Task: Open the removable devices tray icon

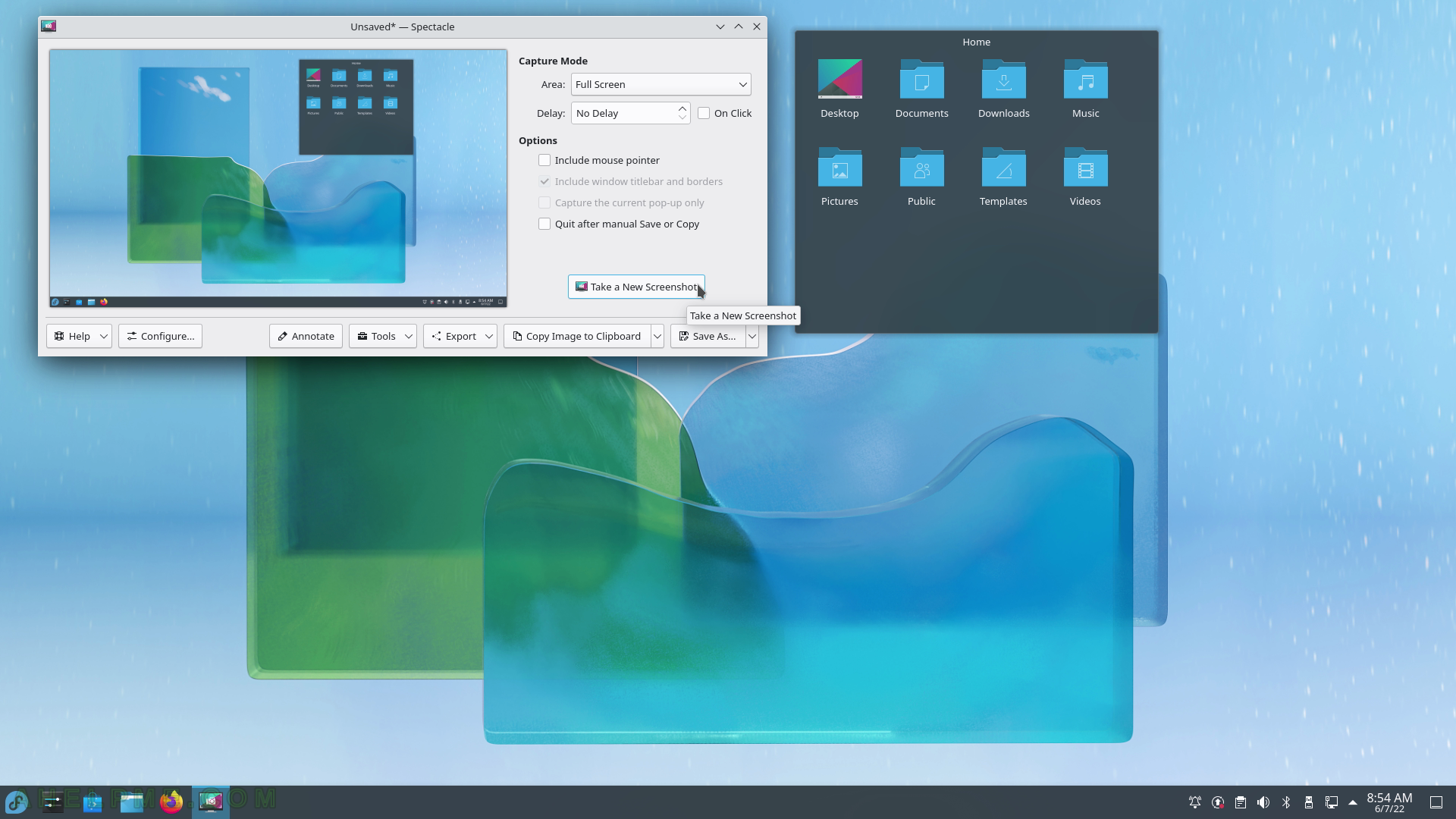Action: point(1309,802)
